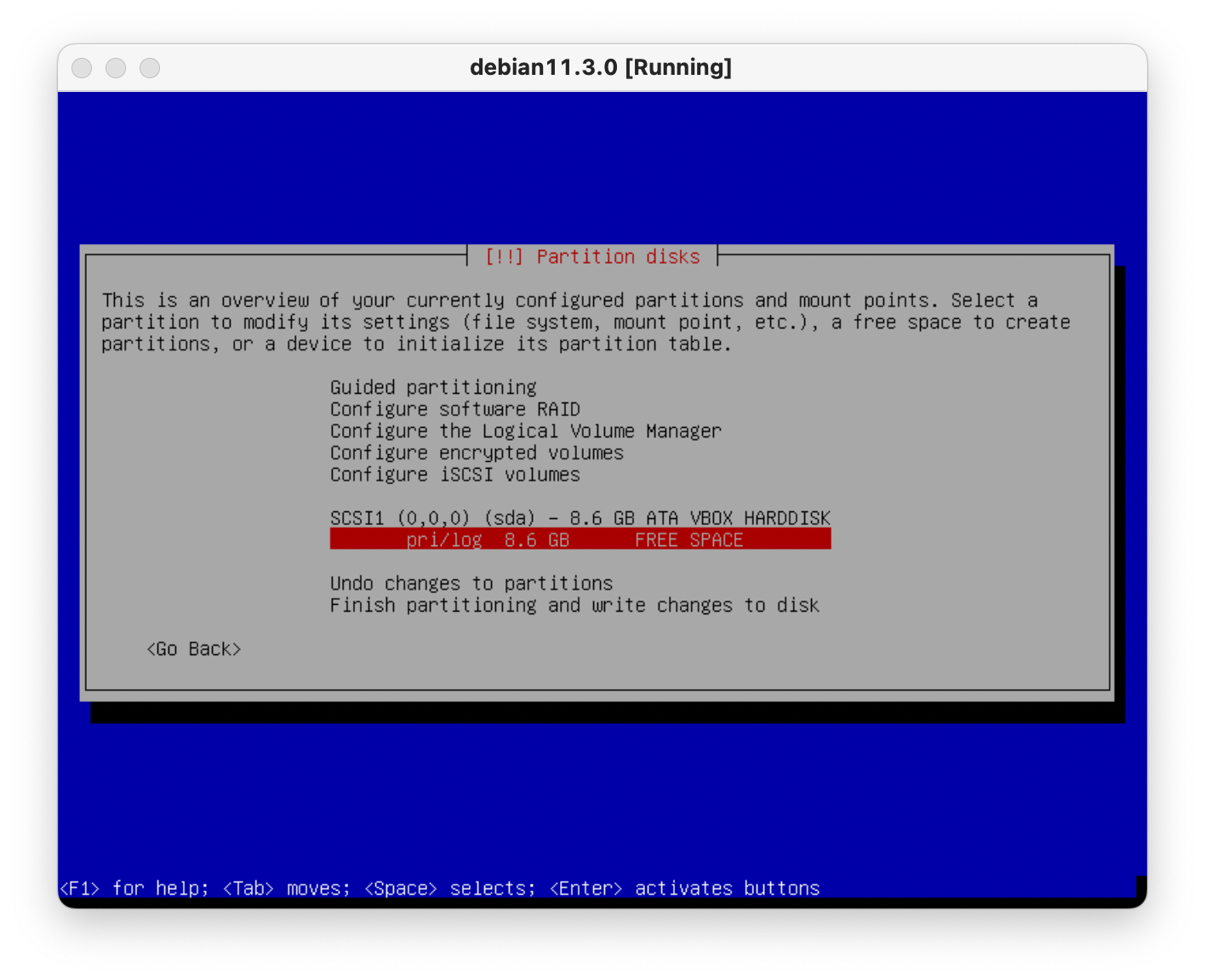Choose Finish partitioning and write changes to disk
1205x980 pixels.
[574, 606]
